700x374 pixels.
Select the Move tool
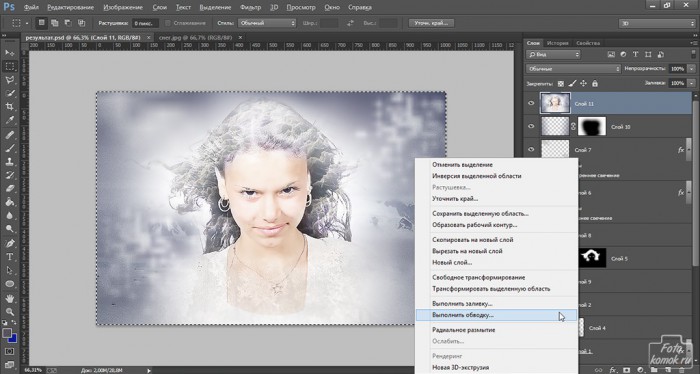point(9,53)
